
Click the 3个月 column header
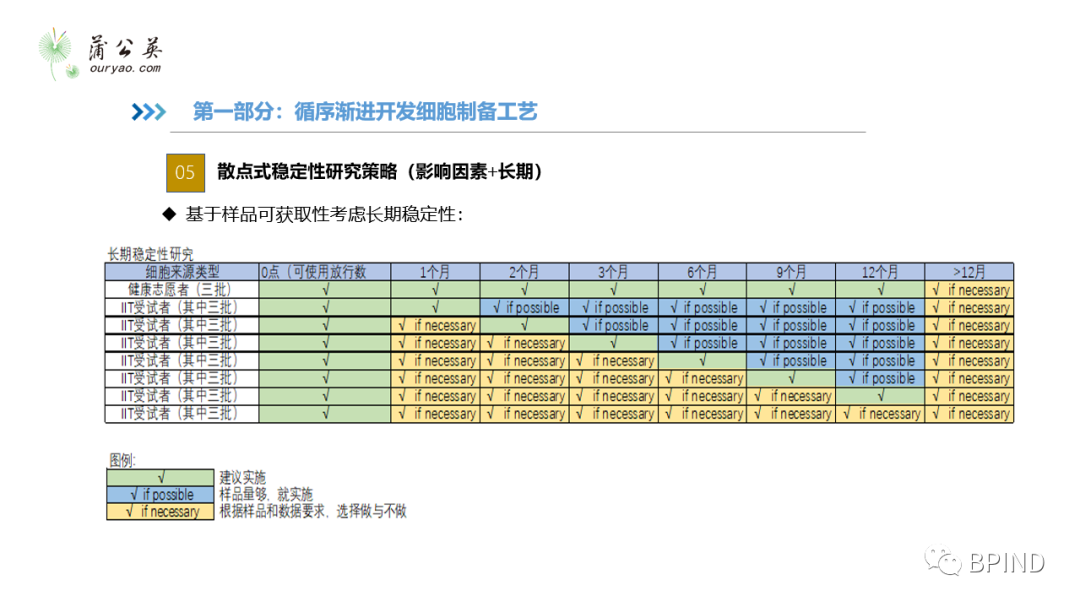click(x=614, y=271)
